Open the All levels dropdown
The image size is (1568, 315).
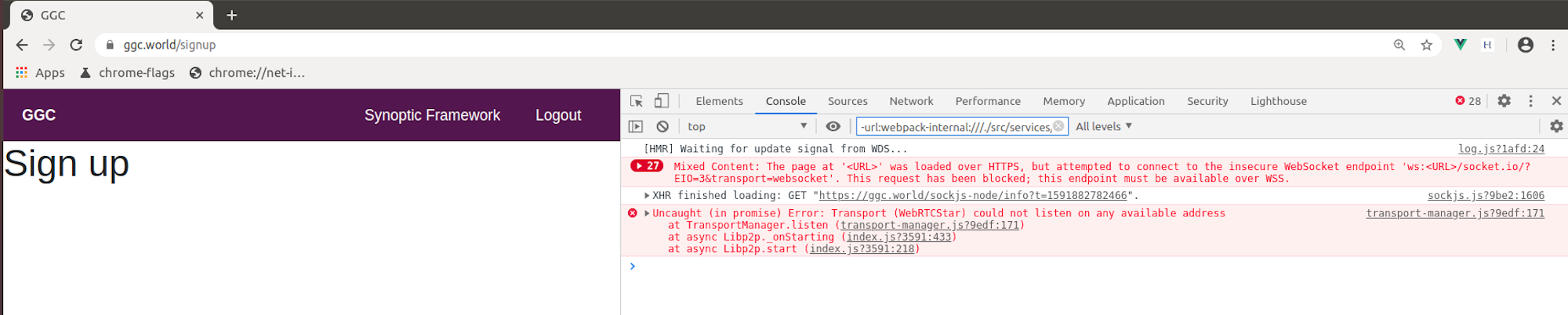tap(1104, 126)
